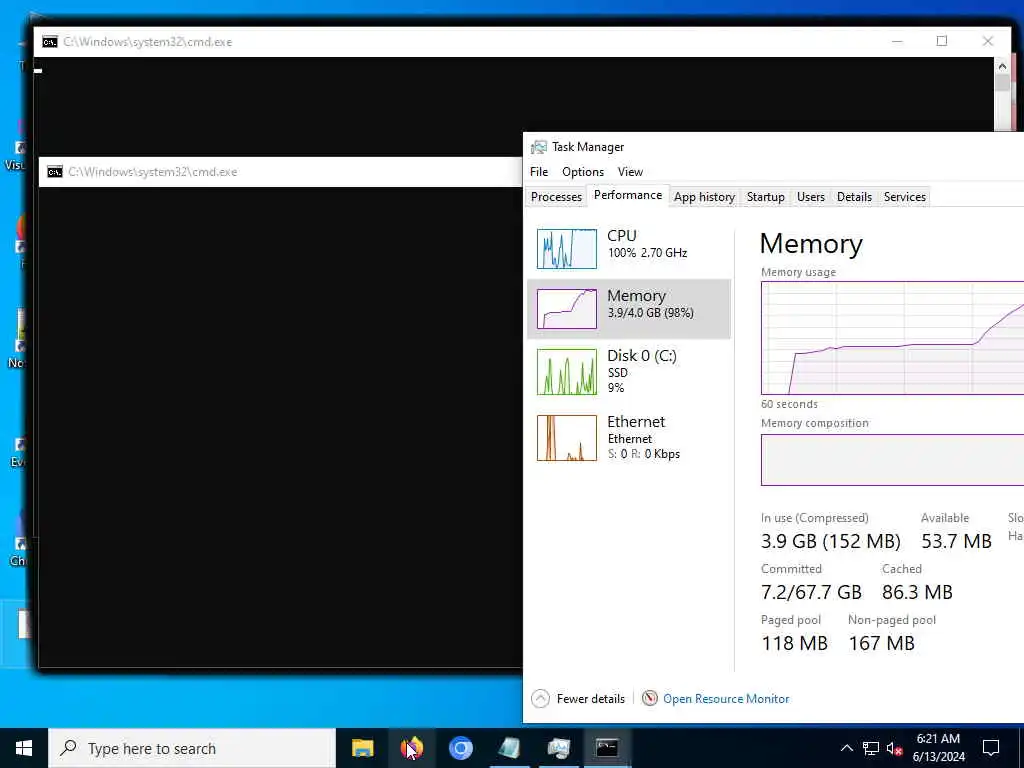Switch to the Startup tab
Image resolution: width=1024 pixels, height=768 pixels.
(x=765, y=197)
